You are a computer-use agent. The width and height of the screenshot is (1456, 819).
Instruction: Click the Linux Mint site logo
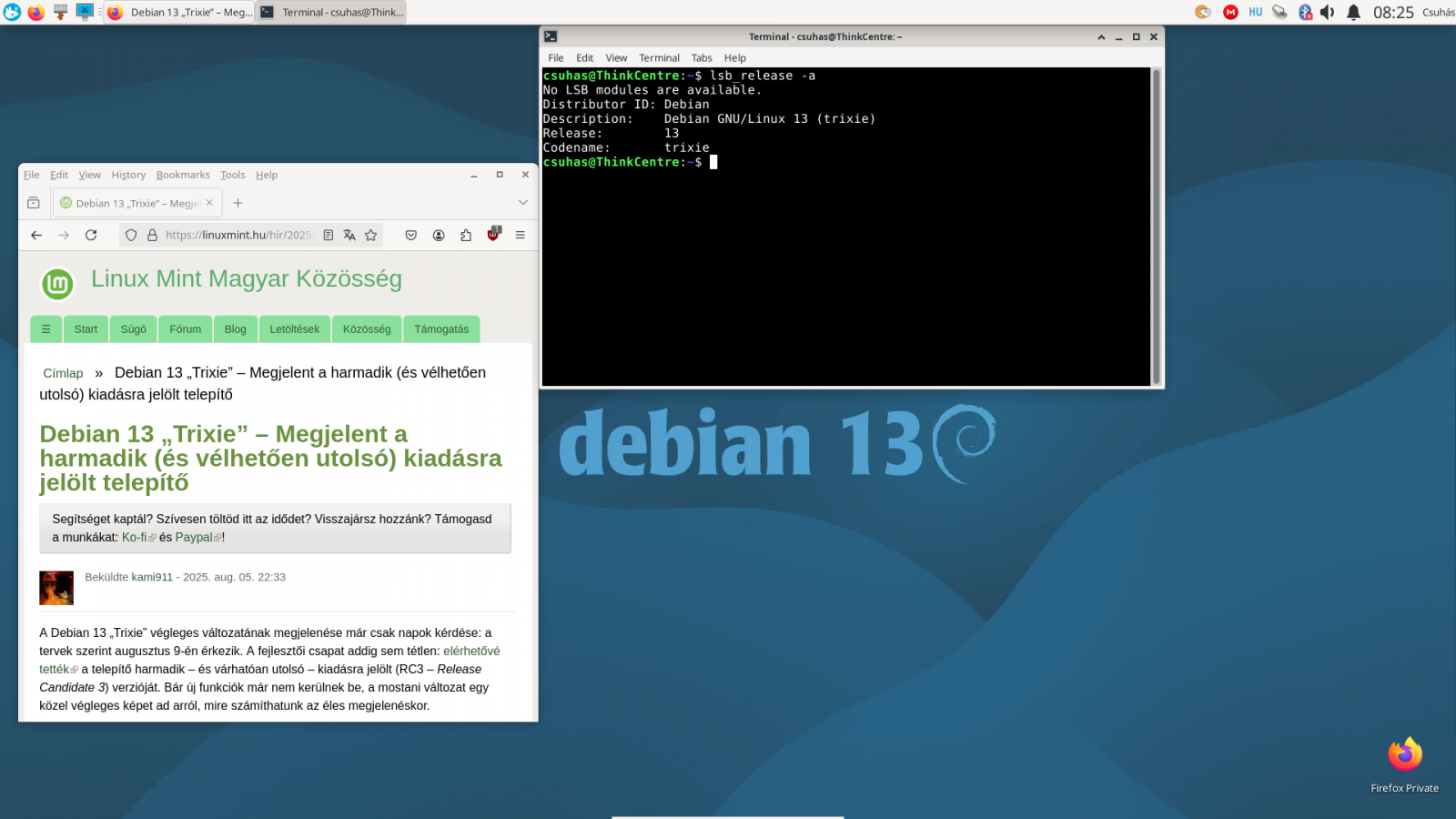pos(57,284)
